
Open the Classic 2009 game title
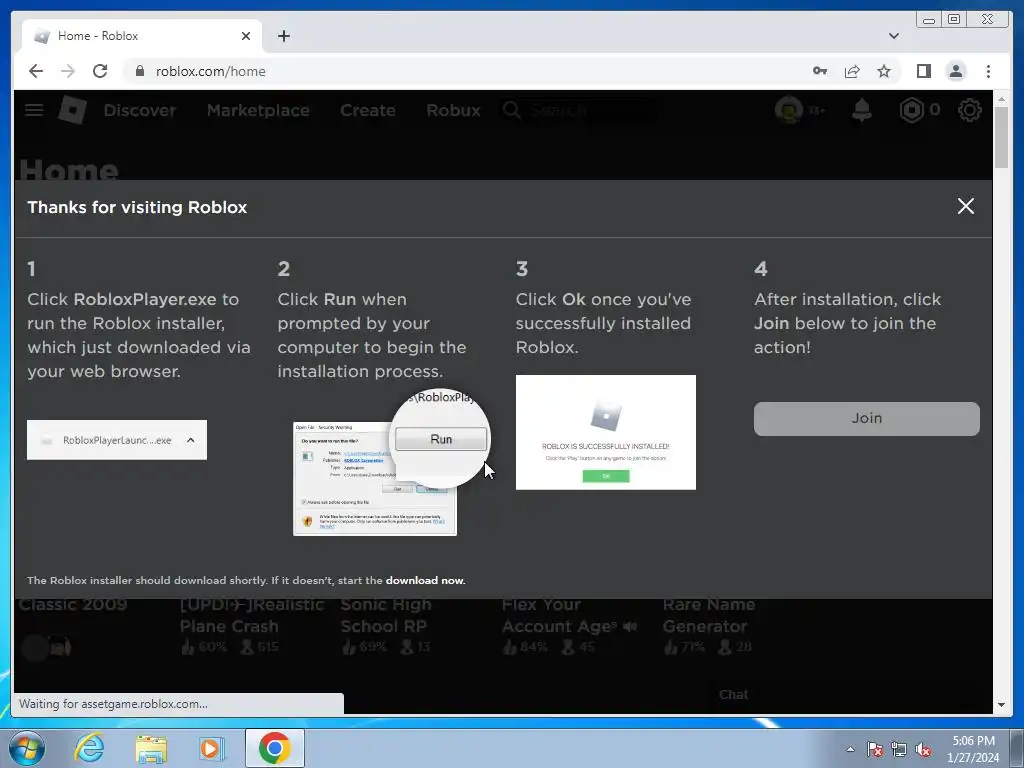coord(72,604)
